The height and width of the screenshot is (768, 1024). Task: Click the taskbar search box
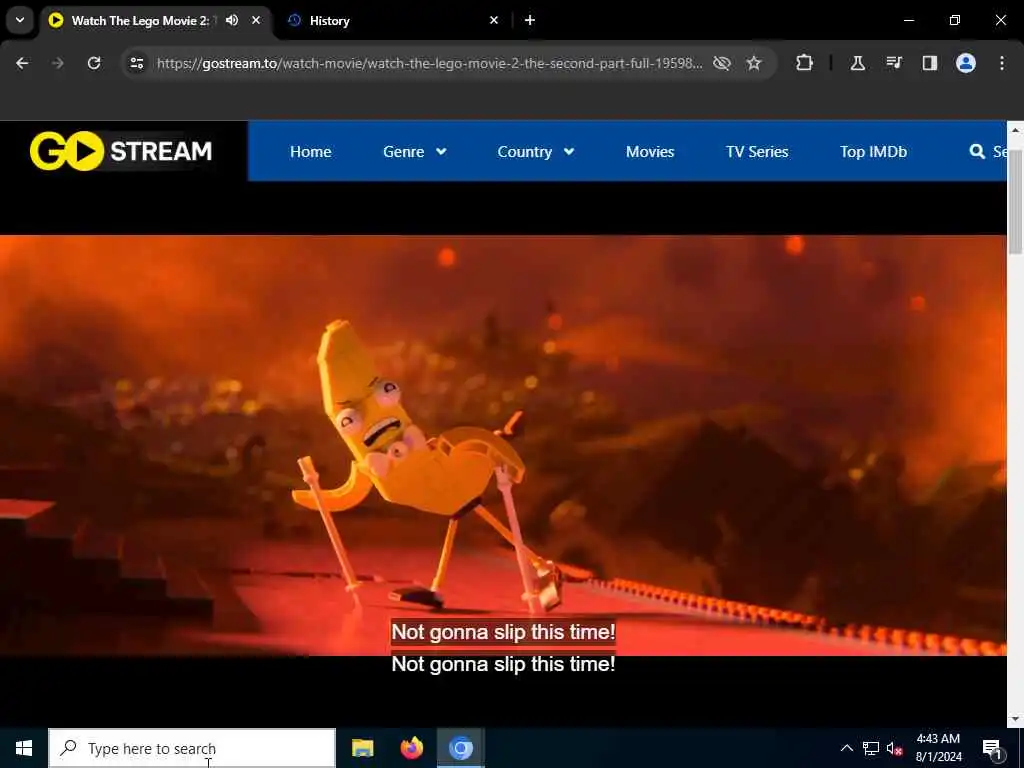coord(192,748)
